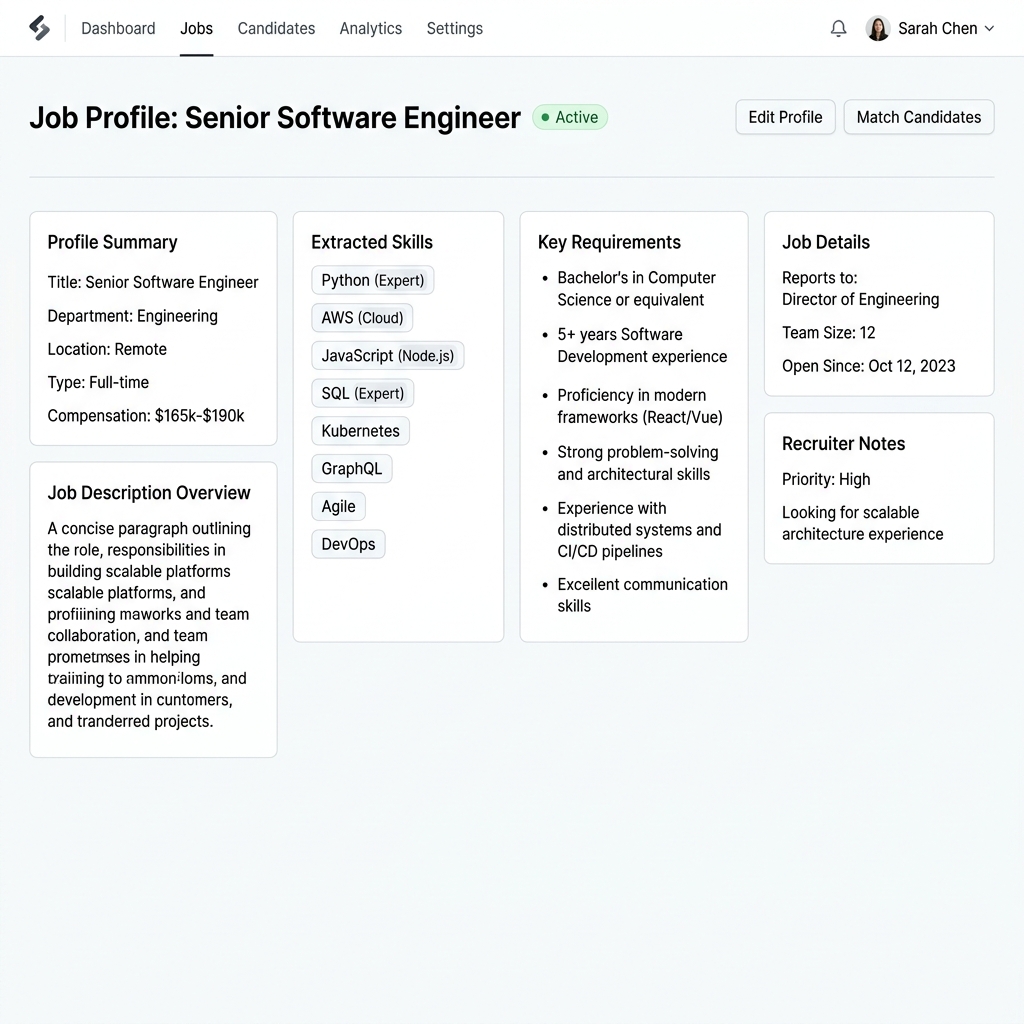Click the Active status badge
Viewport: 1024px width, 1024px height.
[570, 117]
